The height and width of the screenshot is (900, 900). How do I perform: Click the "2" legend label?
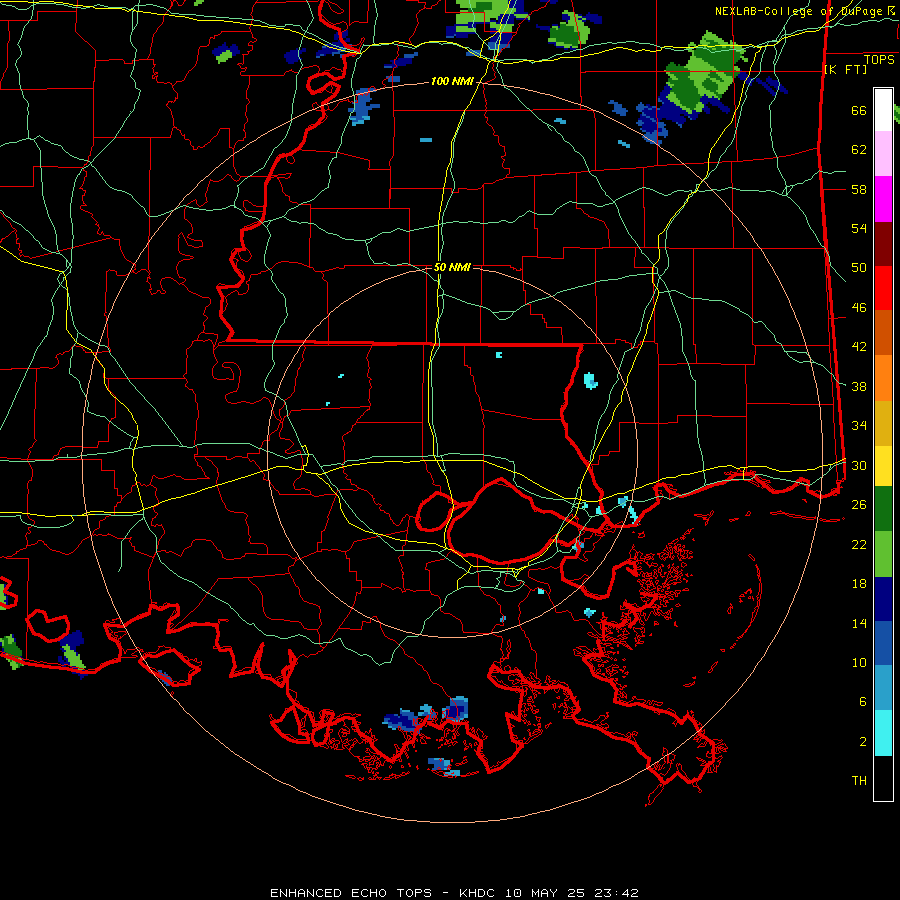click(x=863, y=742)
